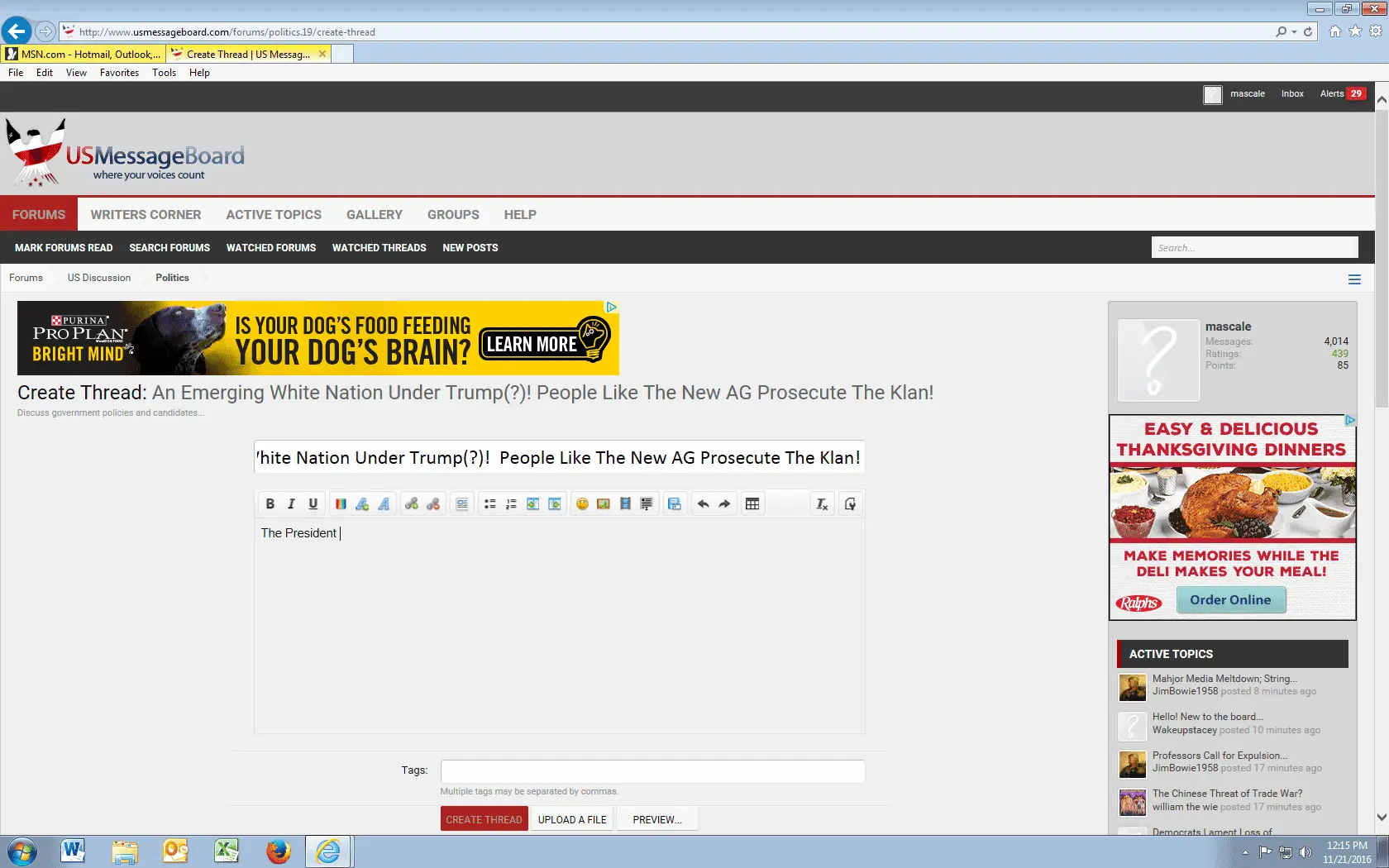Click the save draft icon
Screen dimensions: 1389x868
675,503
